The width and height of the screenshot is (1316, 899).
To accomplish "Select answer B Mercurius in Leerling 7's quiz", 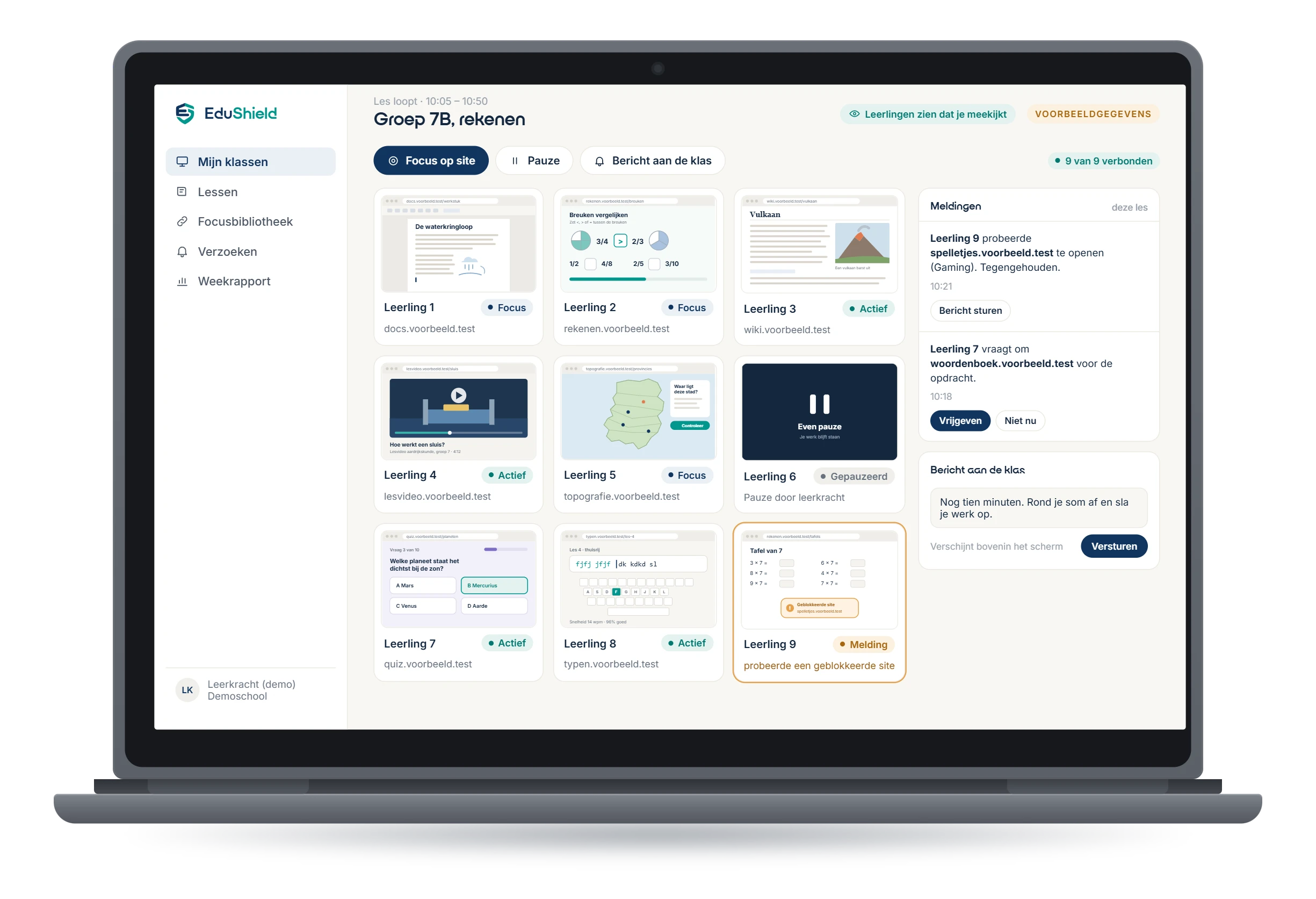I will 494,586.
